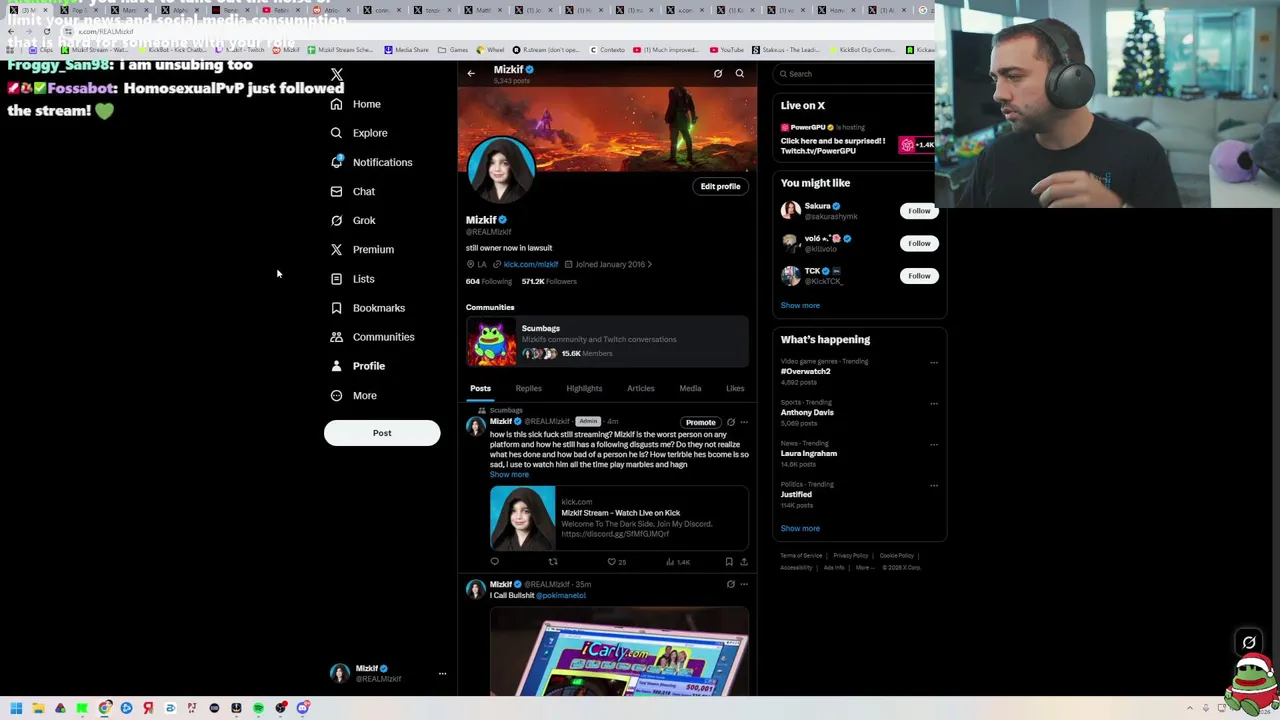The image size is (1280, 720).
Task: Go back with the profile header arrow
Action: pyautogui.click(x=471, y=73)
